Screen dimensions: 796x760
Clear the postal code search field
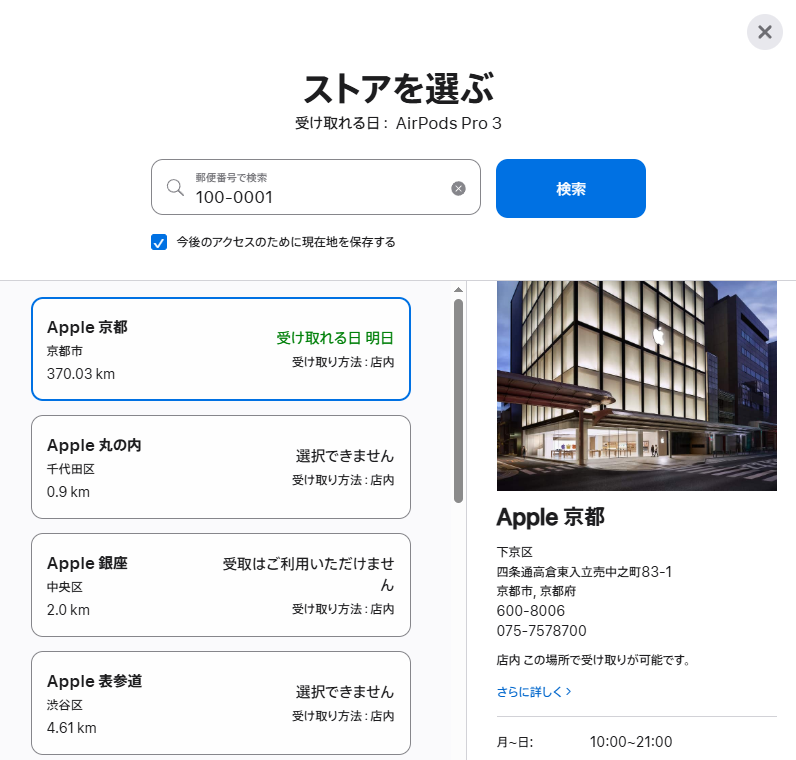458,189
